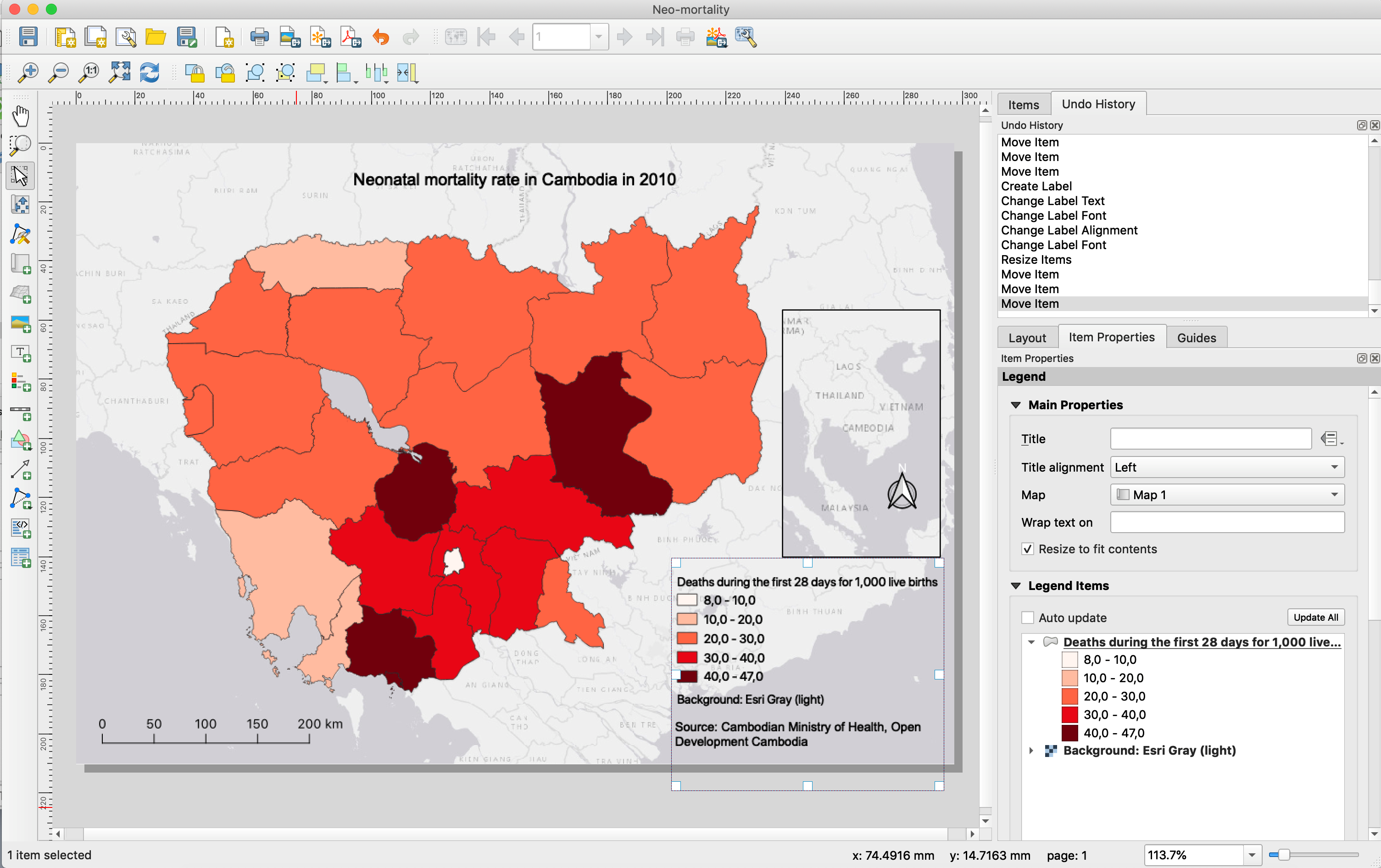
Task: Select the Add Map tool
Action: 21,264
